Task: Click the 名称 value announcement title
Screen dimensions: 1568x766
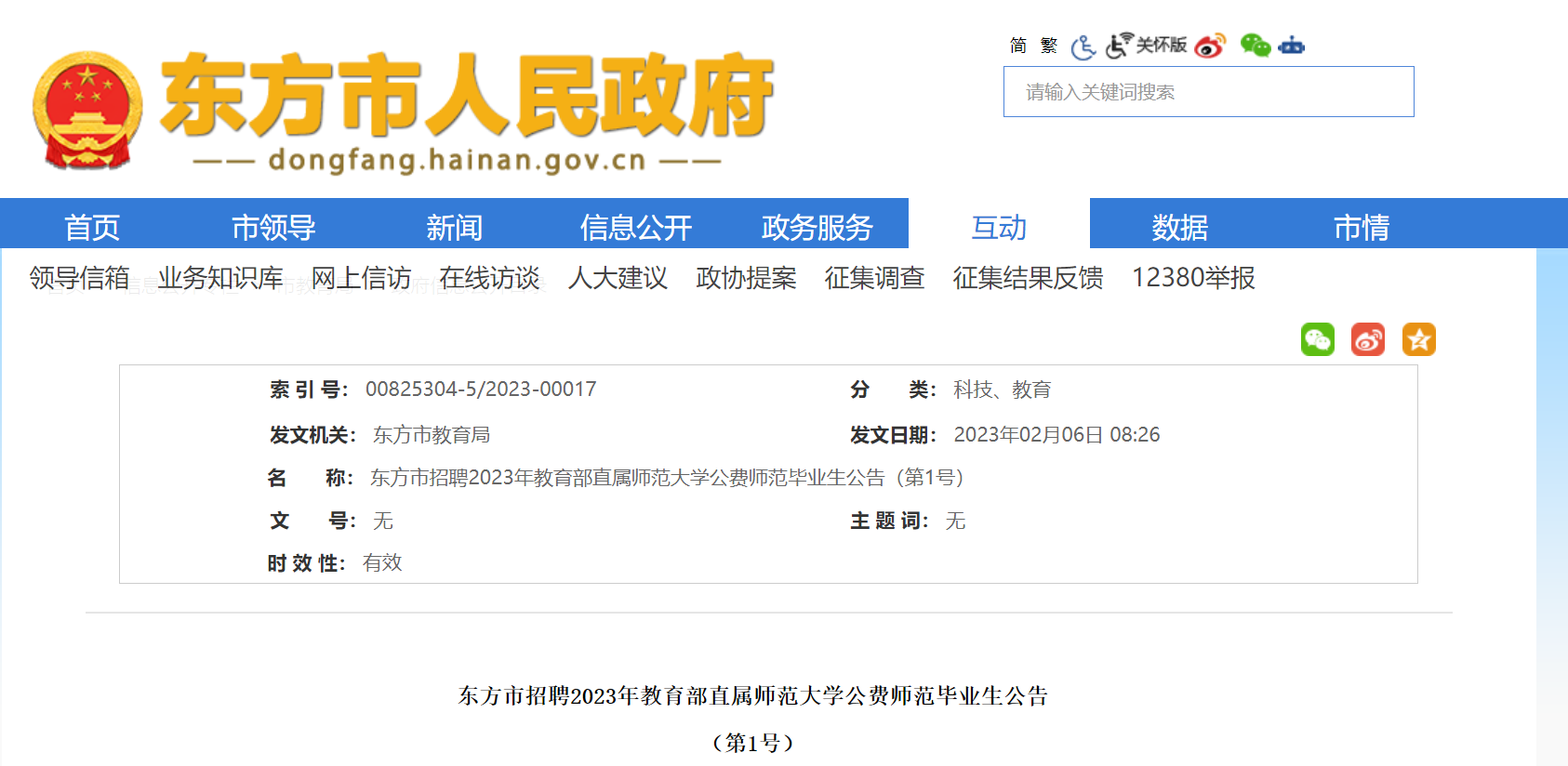Action: [x=668, y=478]
